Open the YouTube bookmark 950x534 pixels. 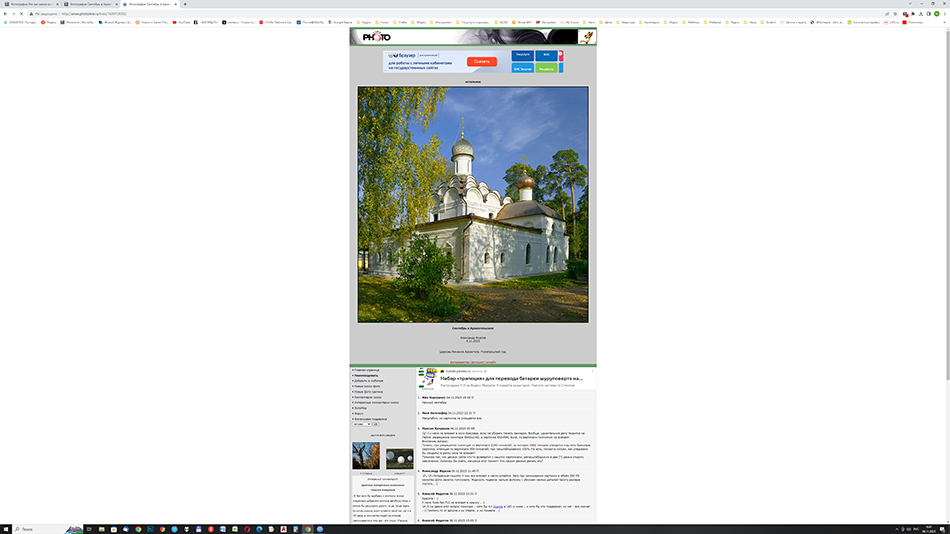181,22
